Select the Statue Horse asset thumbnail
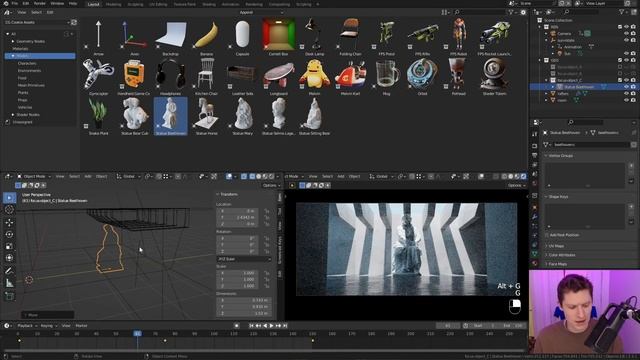The width and height of the screenshot is (640, 360). [207, 117]
